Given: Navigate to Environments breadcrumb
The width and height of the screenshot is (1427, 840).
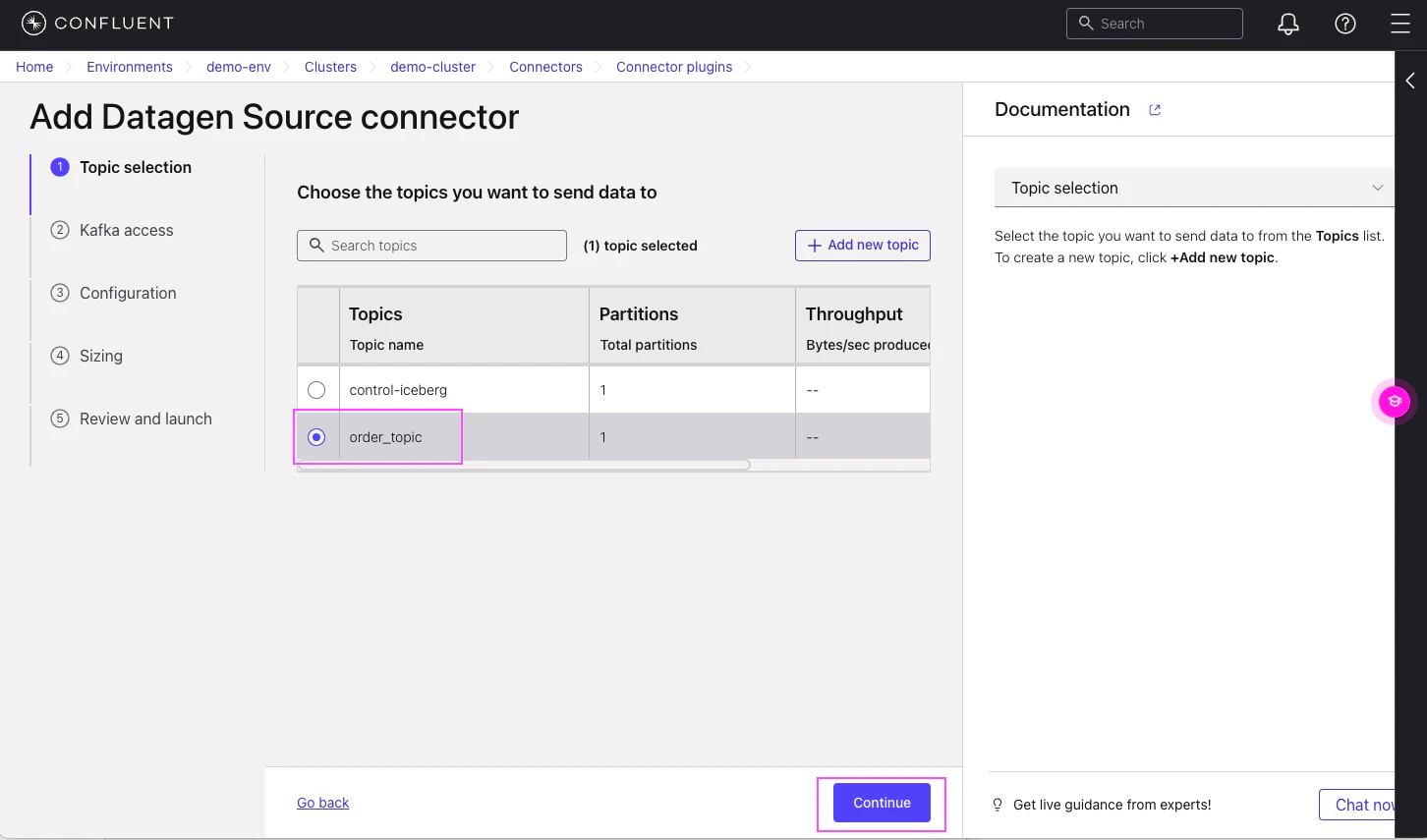Looking at the screenshot, I should coord(130,67).
